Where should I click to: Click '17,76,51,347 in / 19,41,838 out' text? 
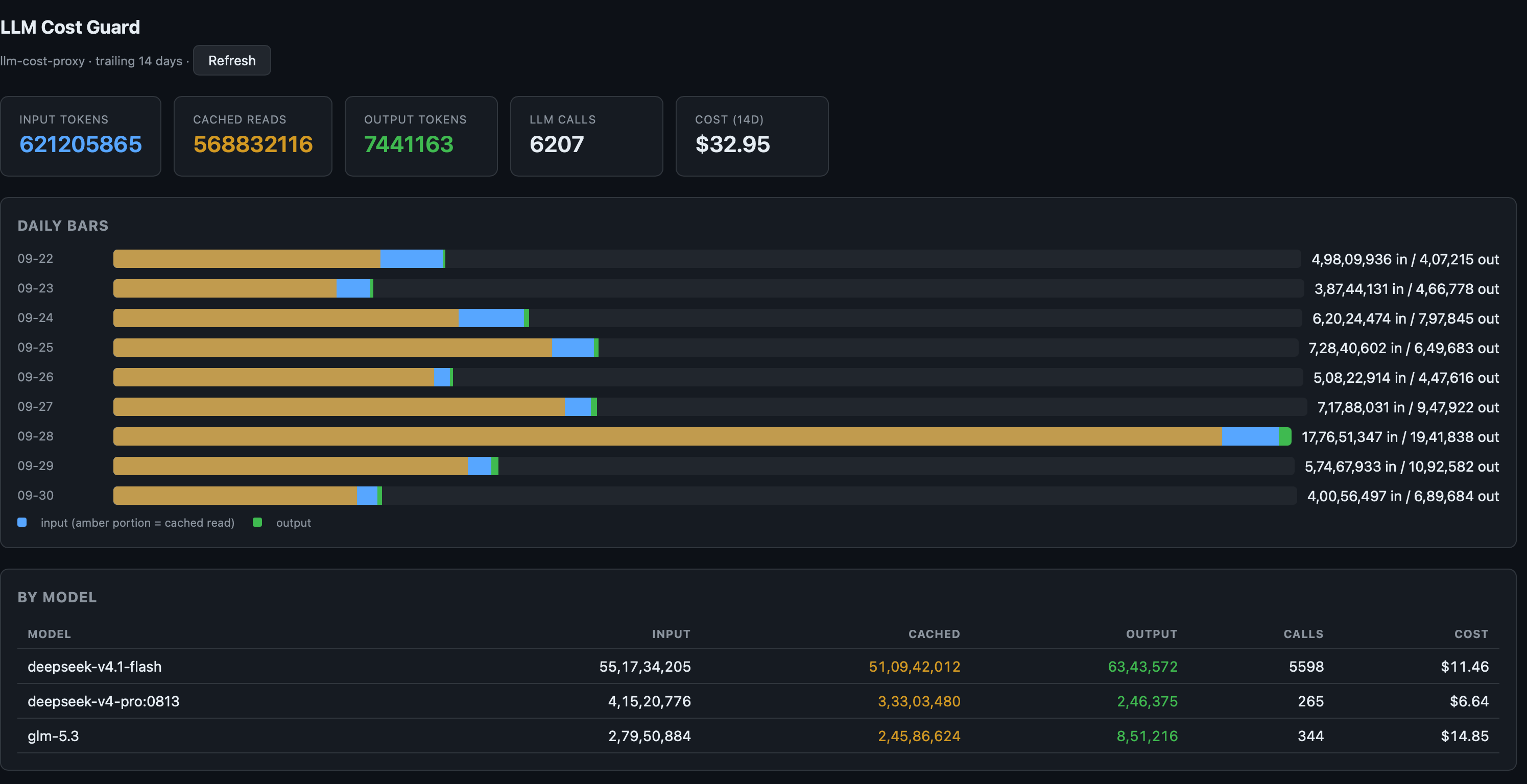(x=1400, y=437)
